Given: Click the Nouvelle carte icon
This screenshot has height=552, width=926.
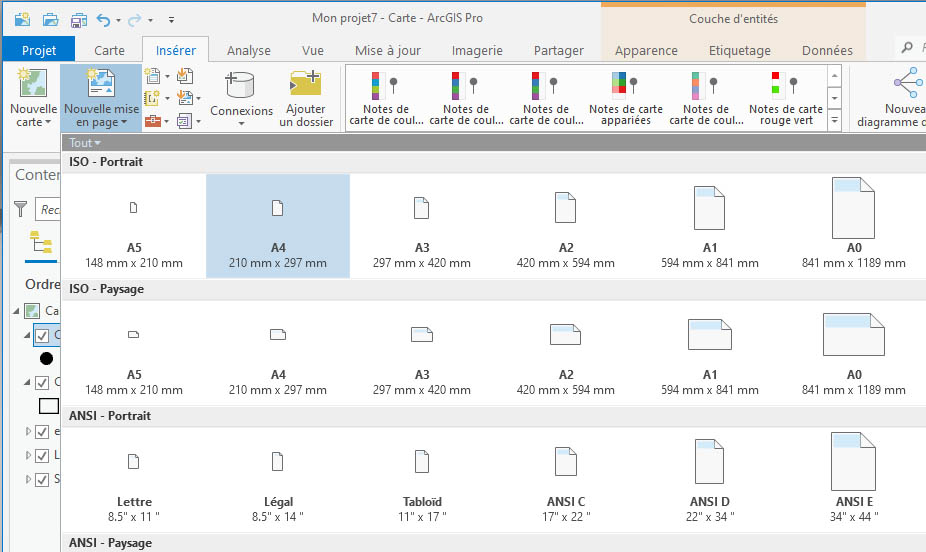Looking at the screenshot, I should (33, 85).
